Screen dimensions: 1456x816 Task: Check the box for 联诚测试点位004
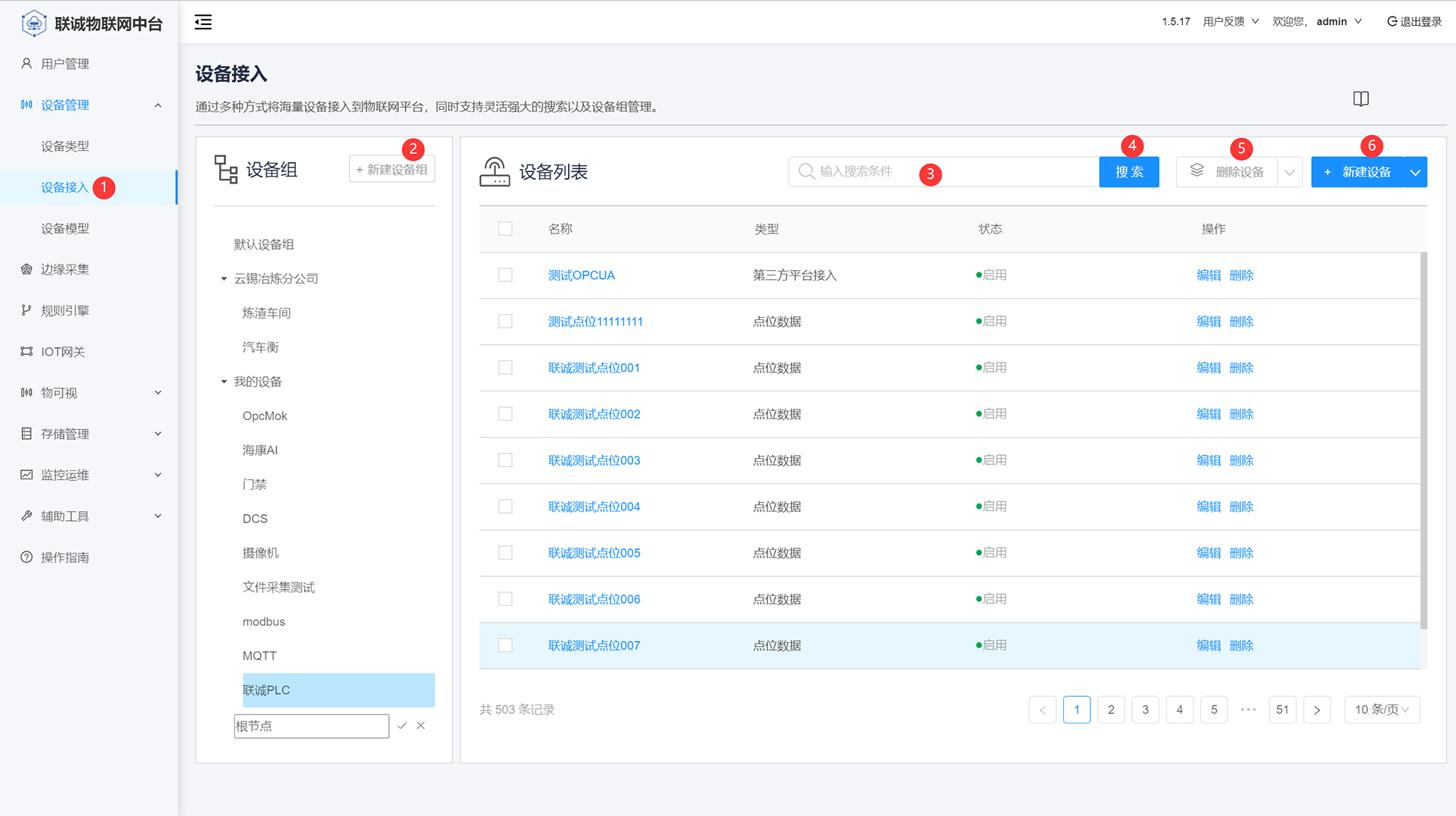(x=505, y=507)
